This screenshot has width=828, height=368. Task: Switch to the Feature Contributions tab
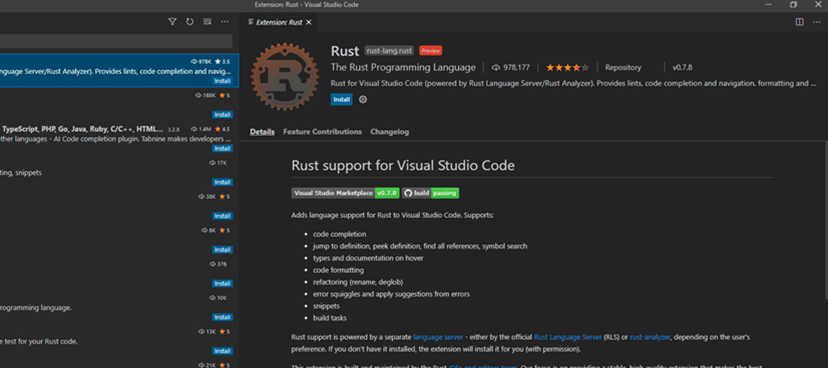pos(323,131)
